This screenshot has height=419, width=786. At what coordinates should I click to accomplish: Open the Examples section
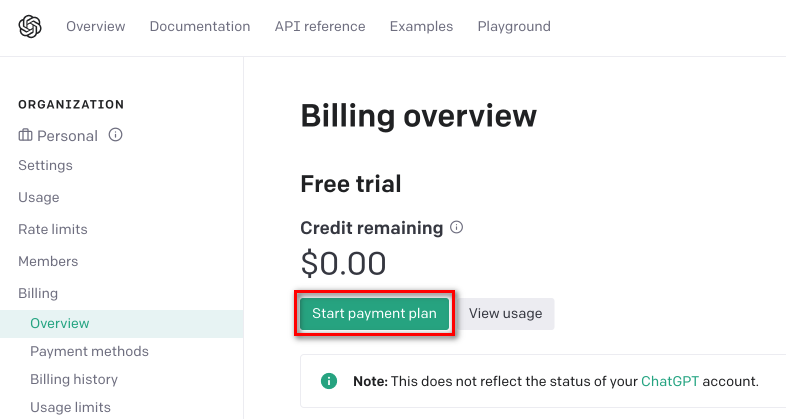[x=421, y=26]
